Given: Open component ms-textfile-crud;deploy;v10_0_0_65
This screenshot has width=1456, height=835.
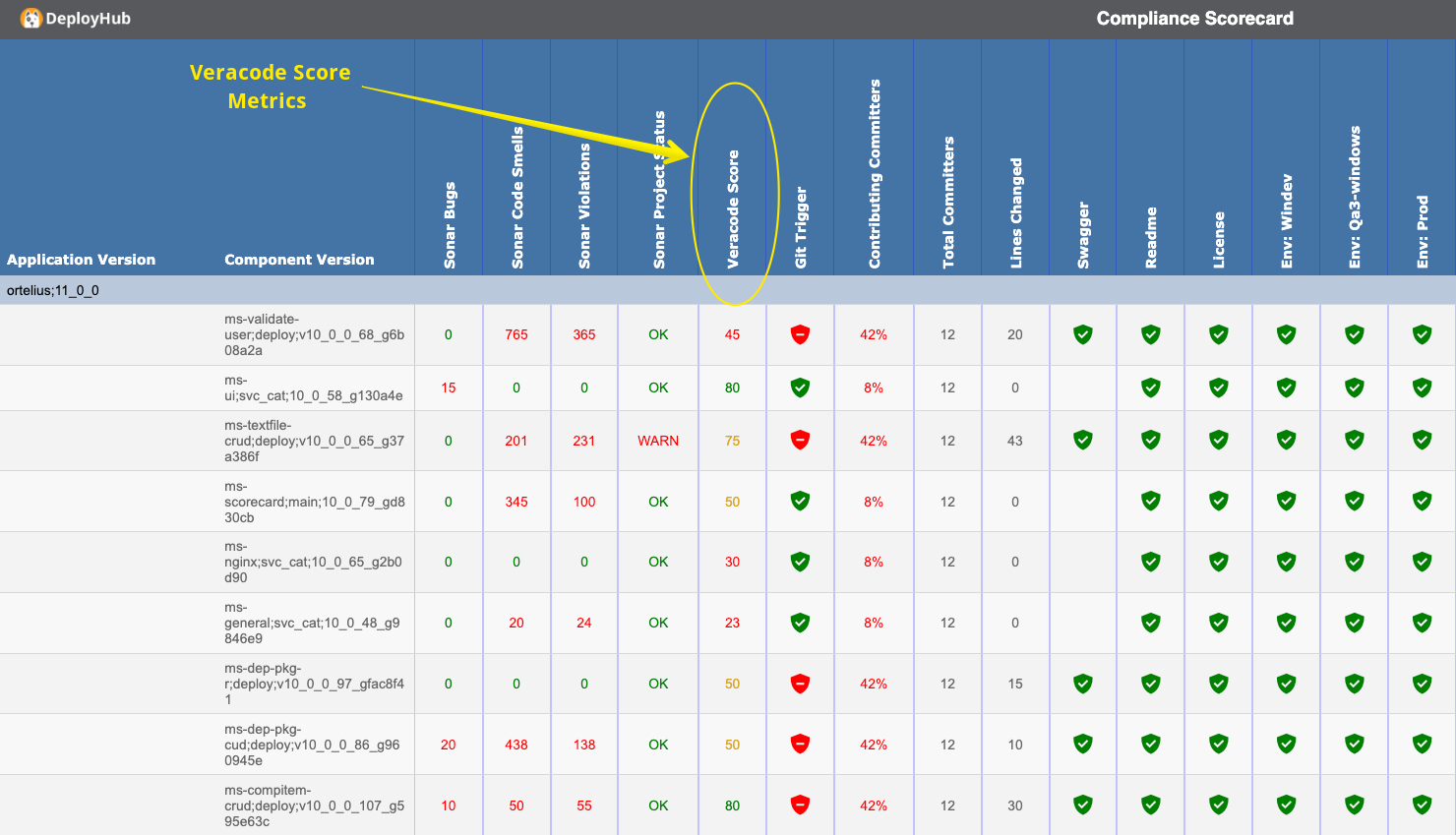Looking at the screenshot, I should click(x=314, y=441).
